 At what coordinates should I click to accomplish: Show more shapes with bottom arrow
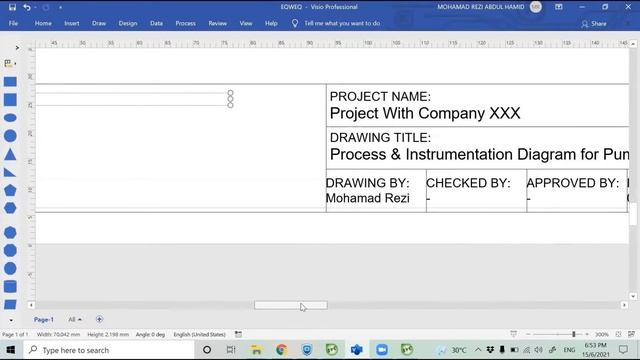pos(11,320)
